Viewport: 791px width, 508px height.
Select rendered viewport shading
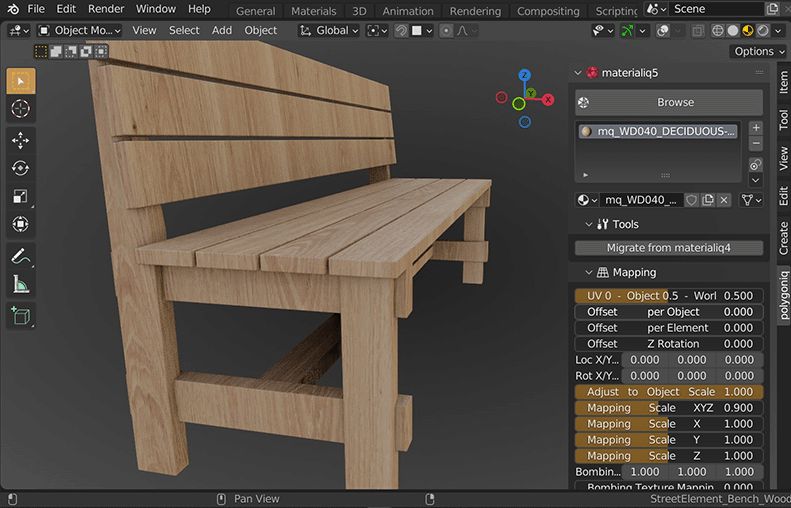[x=763, y=31]
